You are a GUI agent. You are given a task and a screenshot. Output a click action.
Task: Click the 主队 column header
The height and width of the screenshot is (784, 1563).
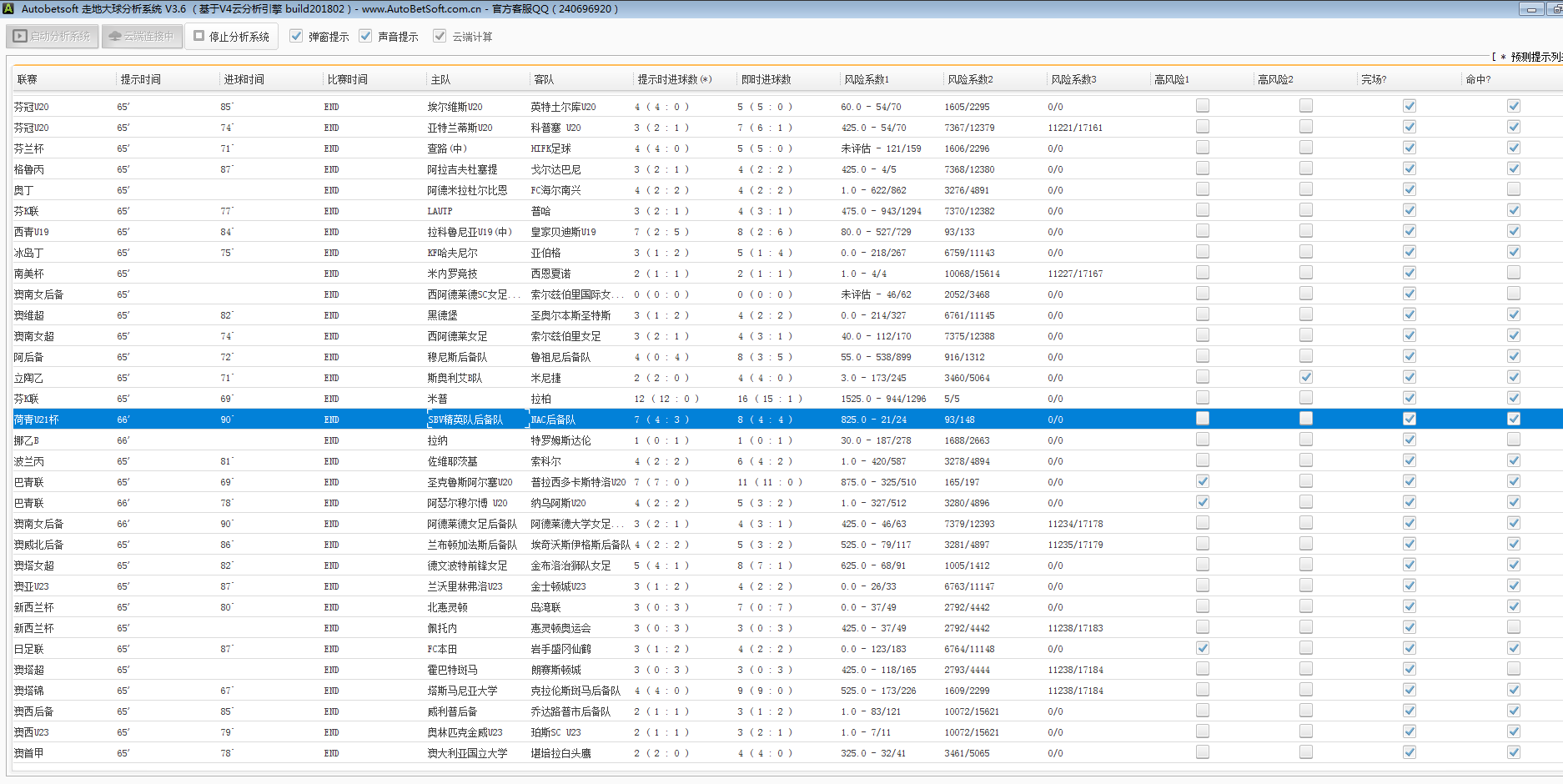[x=440, y=79]
